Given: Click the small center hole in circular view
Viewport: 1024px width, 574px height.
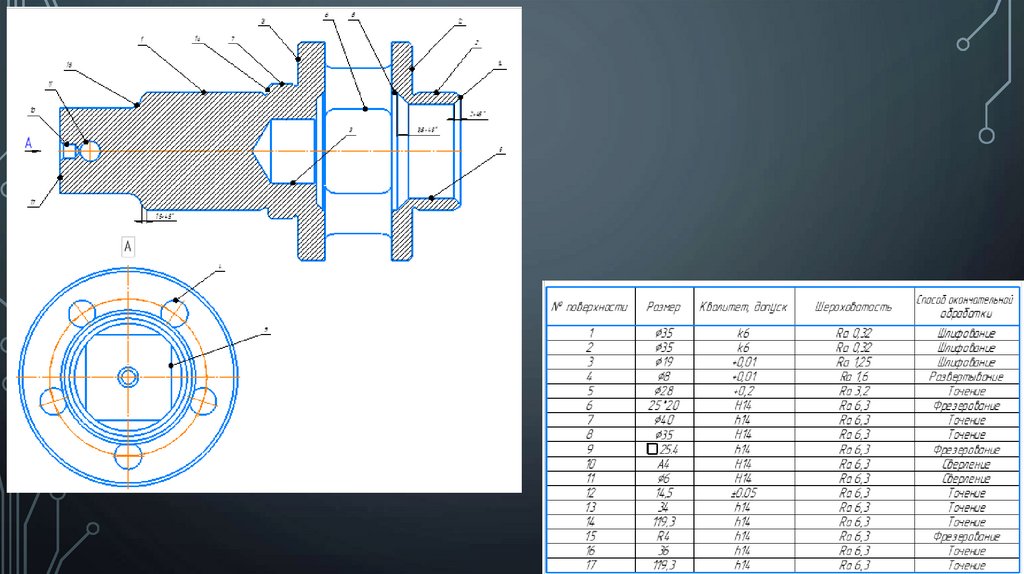Looking at the screenshot, I should pyautogui.click(x=128, y=376).
